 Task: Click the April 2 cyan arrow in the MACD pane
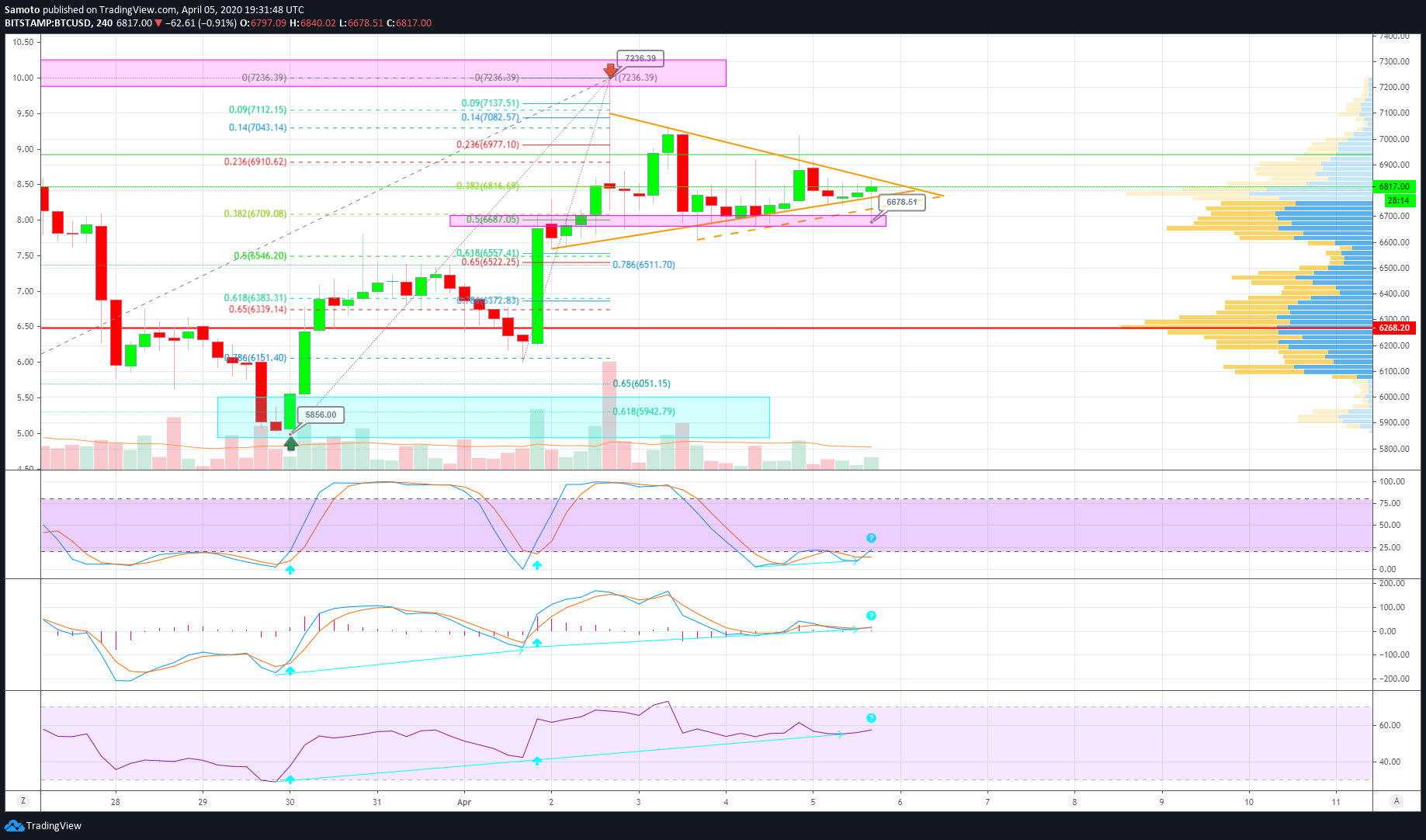[x=537, y=643]
